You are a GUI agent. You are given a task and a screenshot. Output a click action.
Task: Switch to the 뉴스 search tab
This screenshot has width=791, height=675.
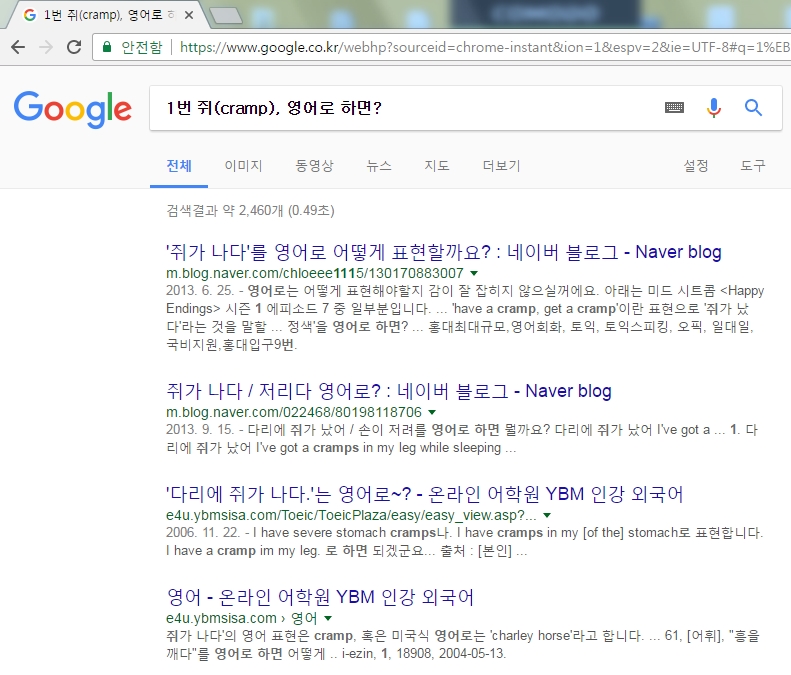pos(379,166)
